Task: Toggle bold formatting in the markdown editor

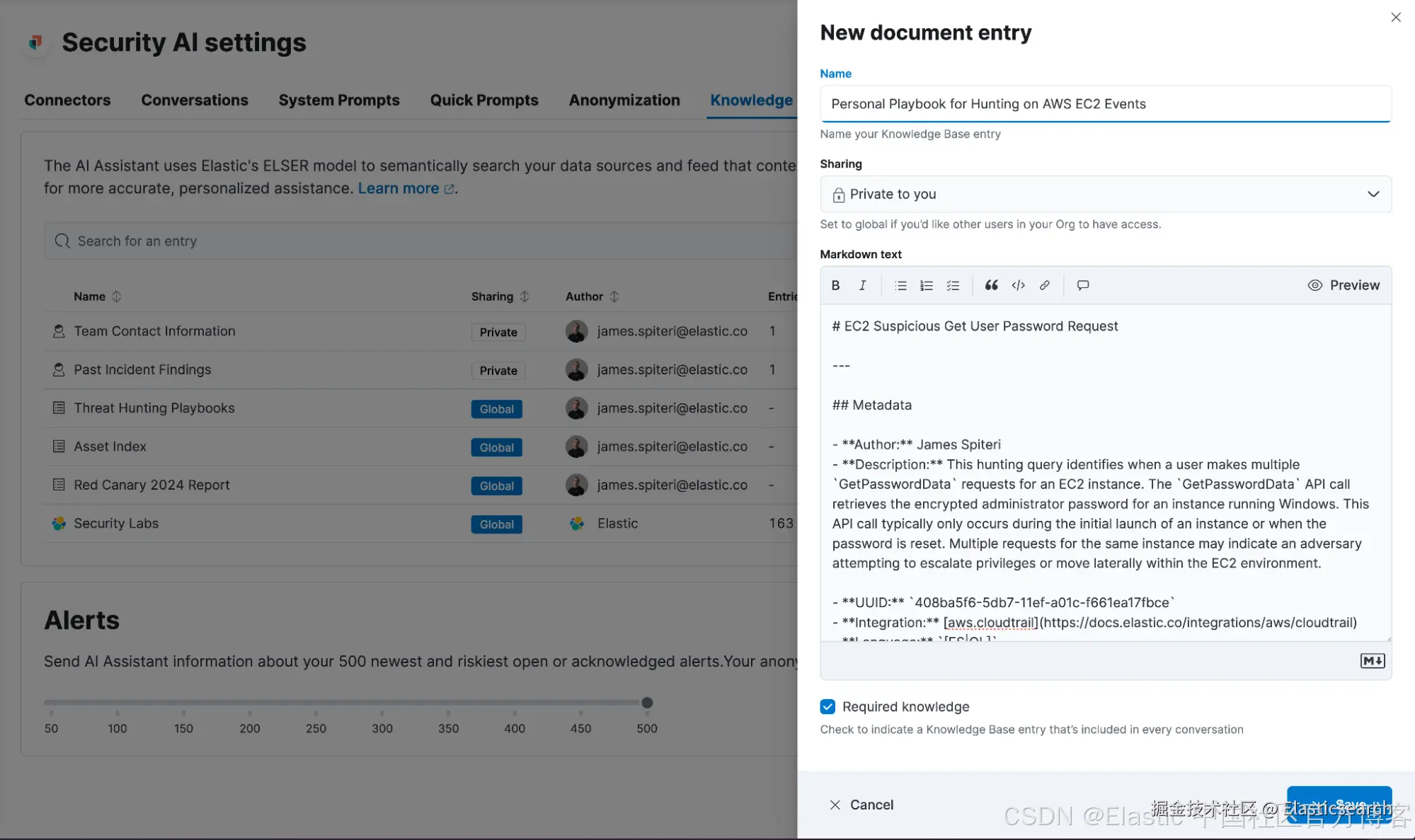Action: point(836,285)
